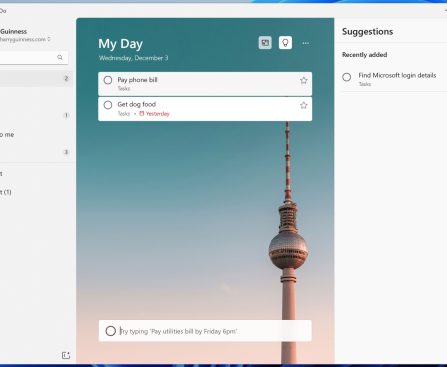Viewport: 447px width, 367px height.
Task: Click the new group icon in the sidebar's bottom corner
Action: pyautogui.click(x=66, y=355)
